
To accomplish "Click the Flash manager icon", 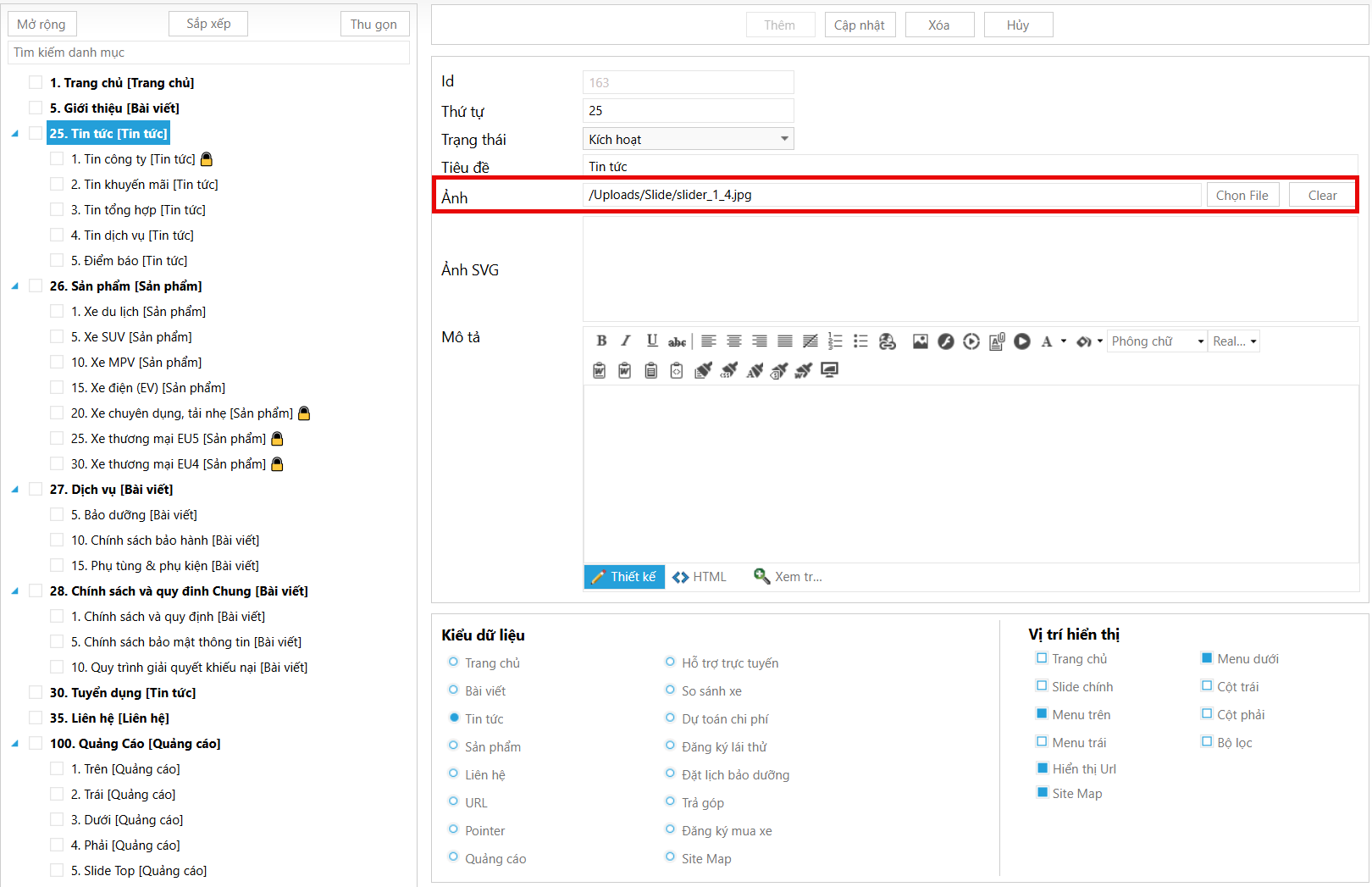I will pos(946,341).
